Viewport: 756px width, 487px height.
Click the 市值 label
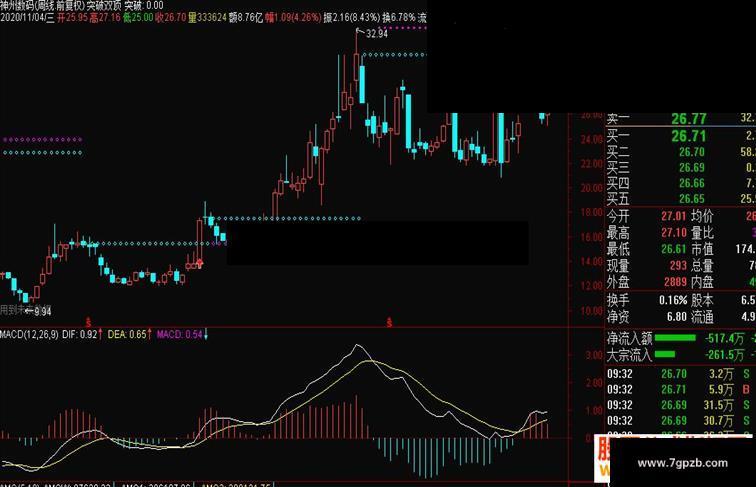click(x=702, y=249)
